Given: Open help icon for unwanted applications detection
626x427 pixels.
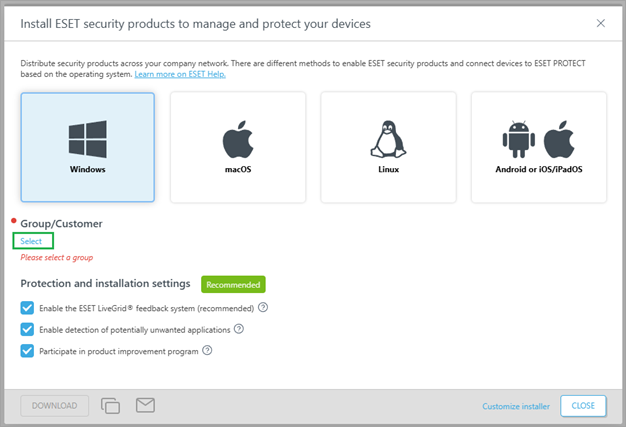Looking at the screenshot, I should tap(239, 329).
